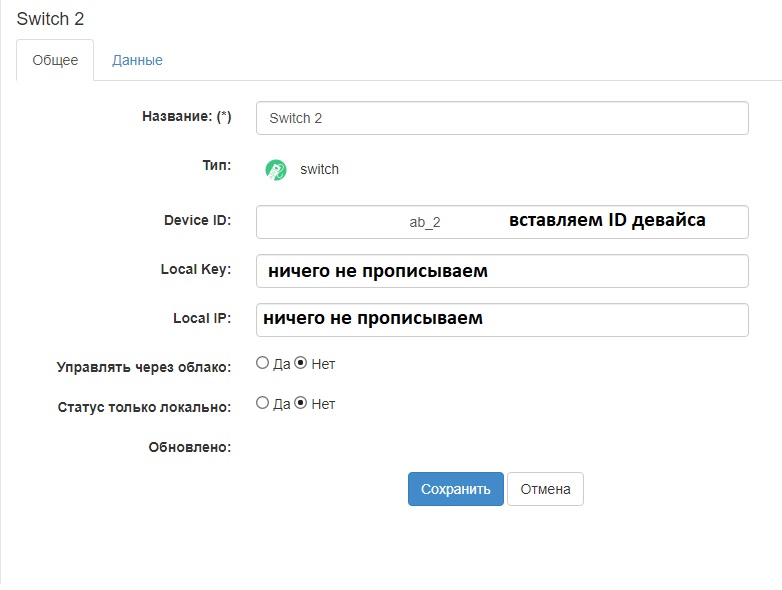Save with the Сохранить button
782x590 pixels.
(456, 489)
